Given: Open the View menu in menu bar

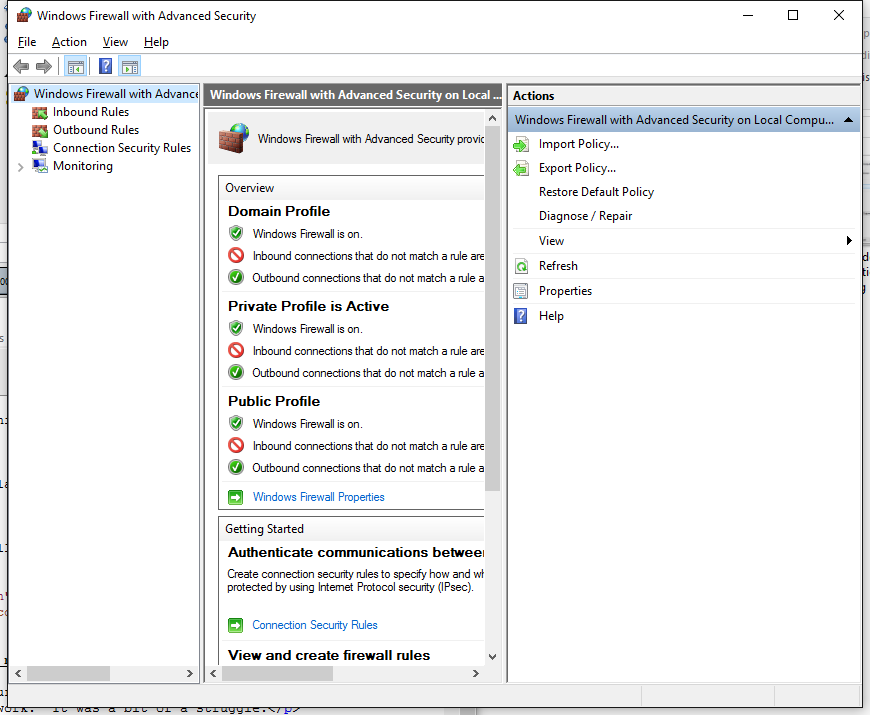Looking at the screenshot, I should (x=115, y=42).
